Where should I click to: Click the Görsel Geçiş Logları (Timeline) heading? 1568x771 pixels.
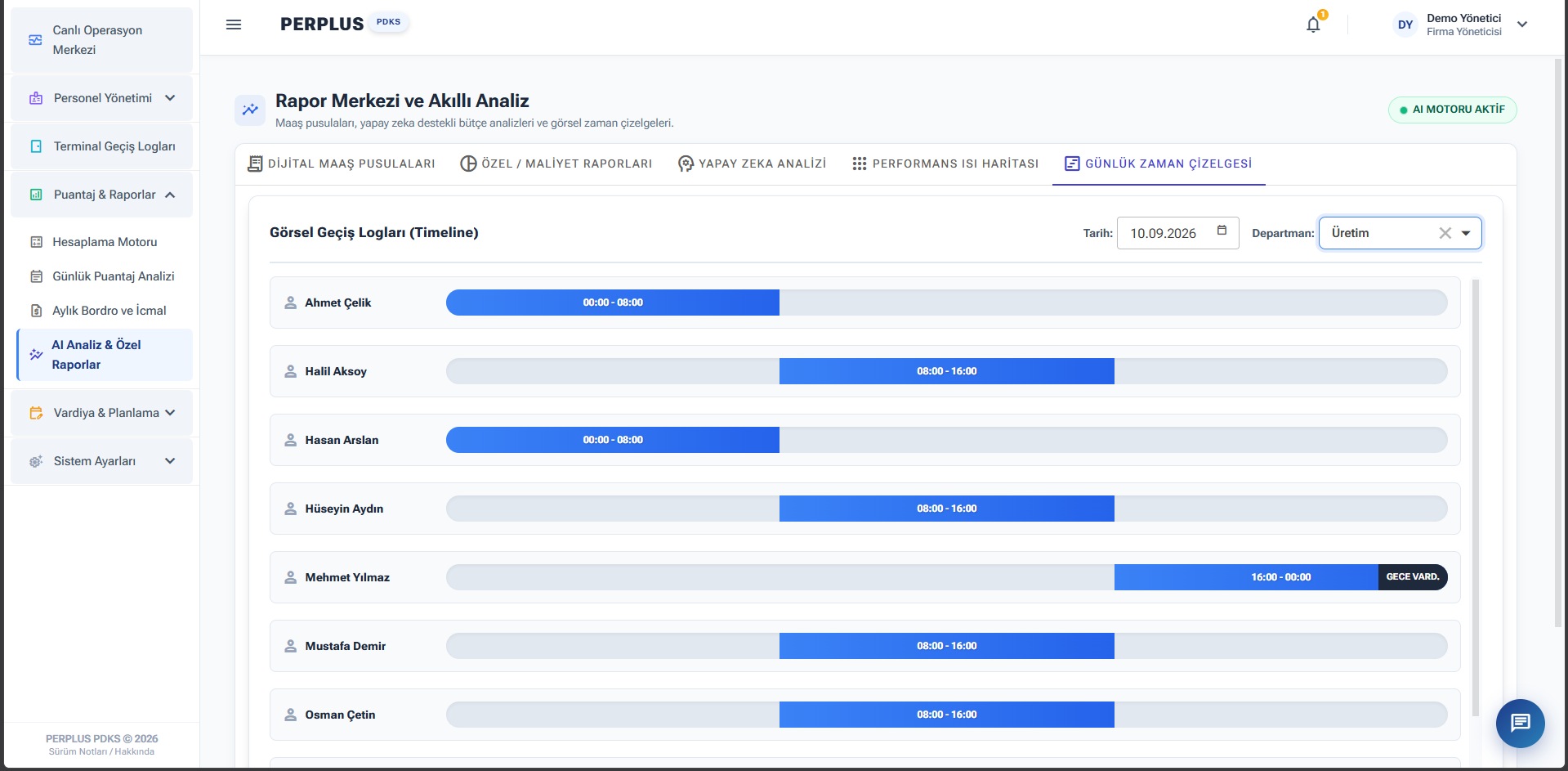374,232
